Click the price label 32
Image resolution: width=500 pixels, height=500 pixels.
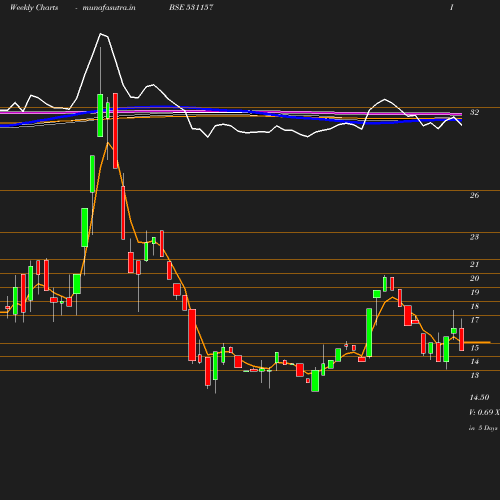click(474, 112)
